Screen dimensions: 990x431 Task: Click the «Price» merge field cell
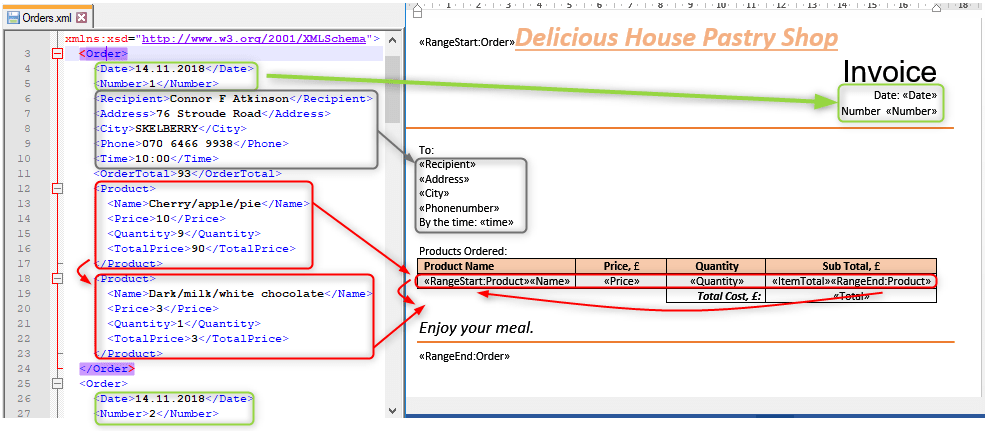[x=621, y=281]
